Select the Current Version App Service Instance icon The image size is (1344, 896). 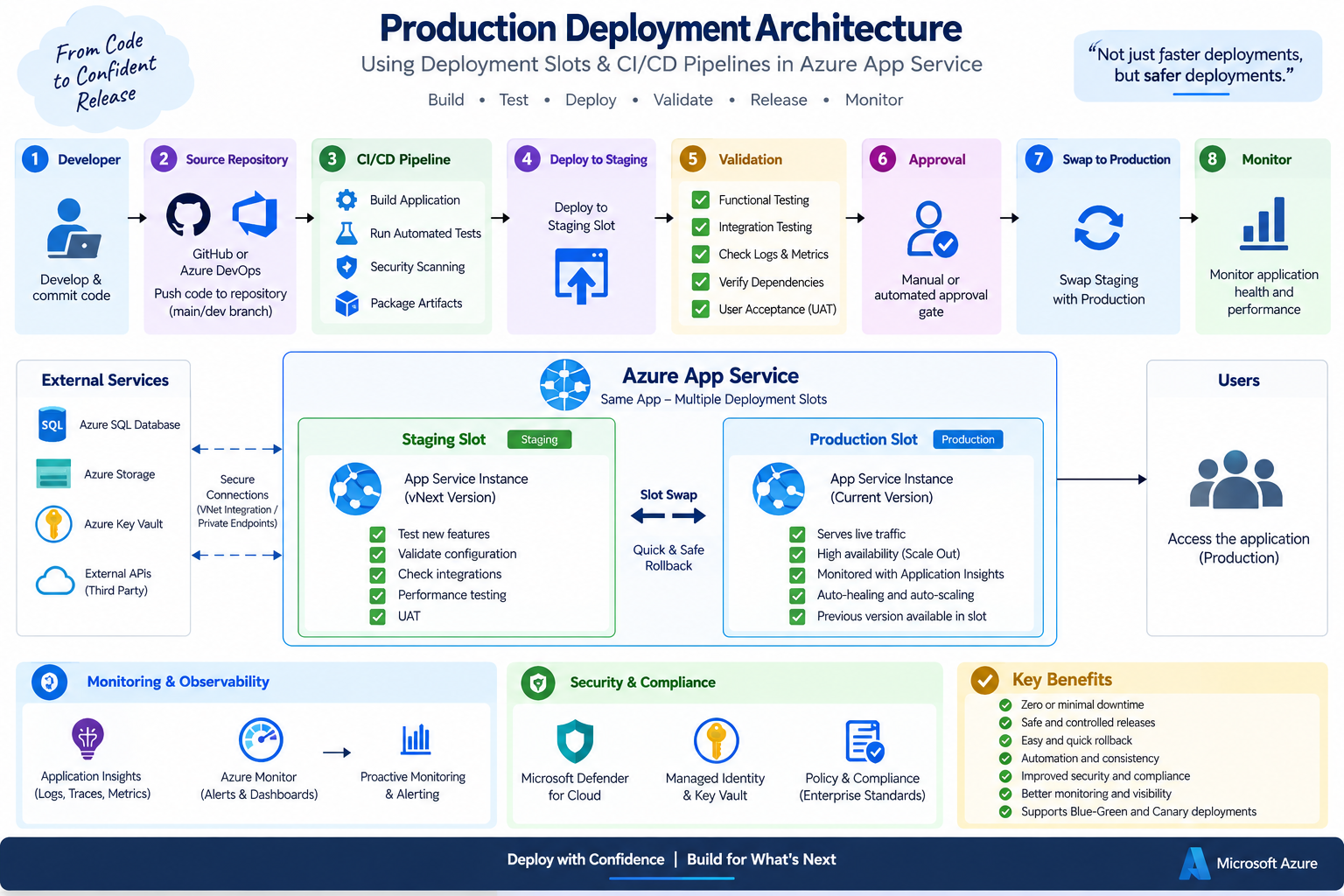click(x=779, y=488)
